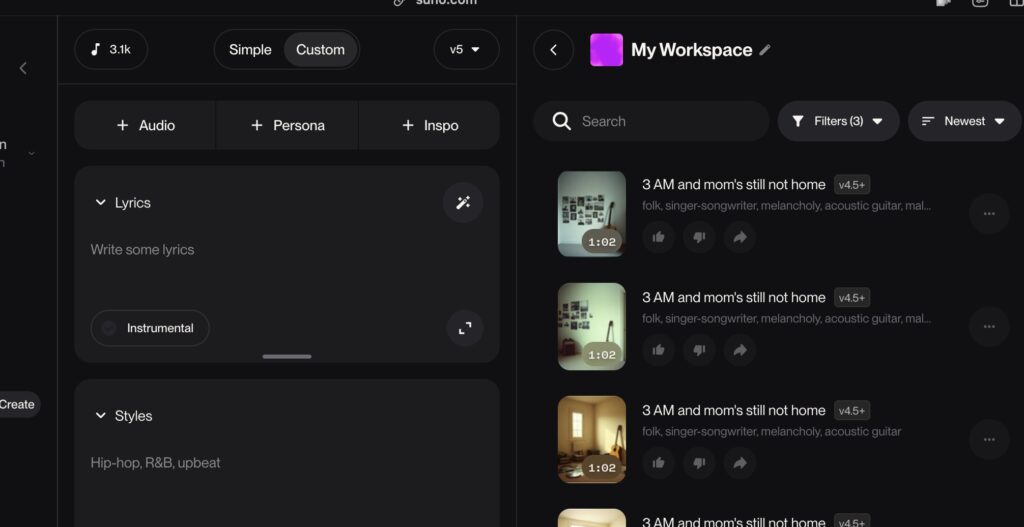The width and height of the screenshot is (1024, 527).
Task: Open the v5 model version dropdown
Action: coord(466,49)
